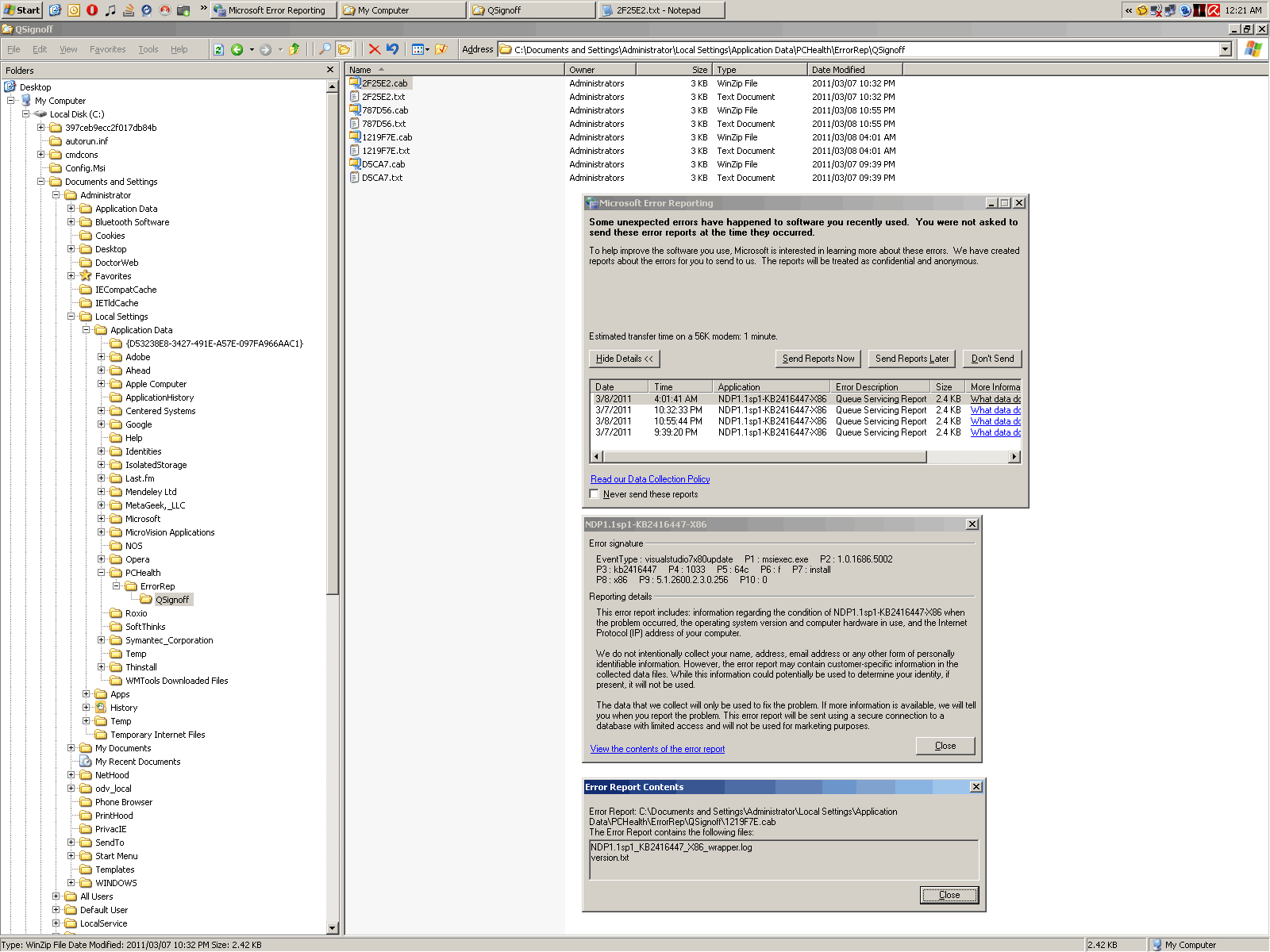This screenshot has width=1270, height=952.
Task: Open the Help menu
Action: (x=179, y=49)
